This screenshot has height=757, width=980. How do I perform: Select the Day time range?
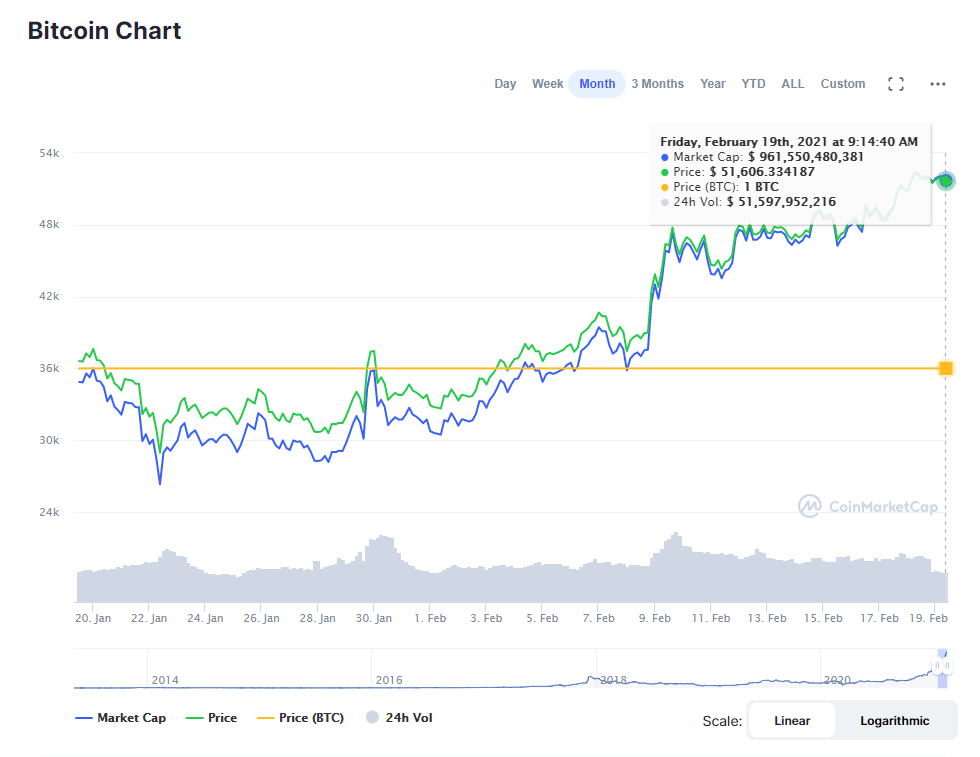(x=505, y=84)
